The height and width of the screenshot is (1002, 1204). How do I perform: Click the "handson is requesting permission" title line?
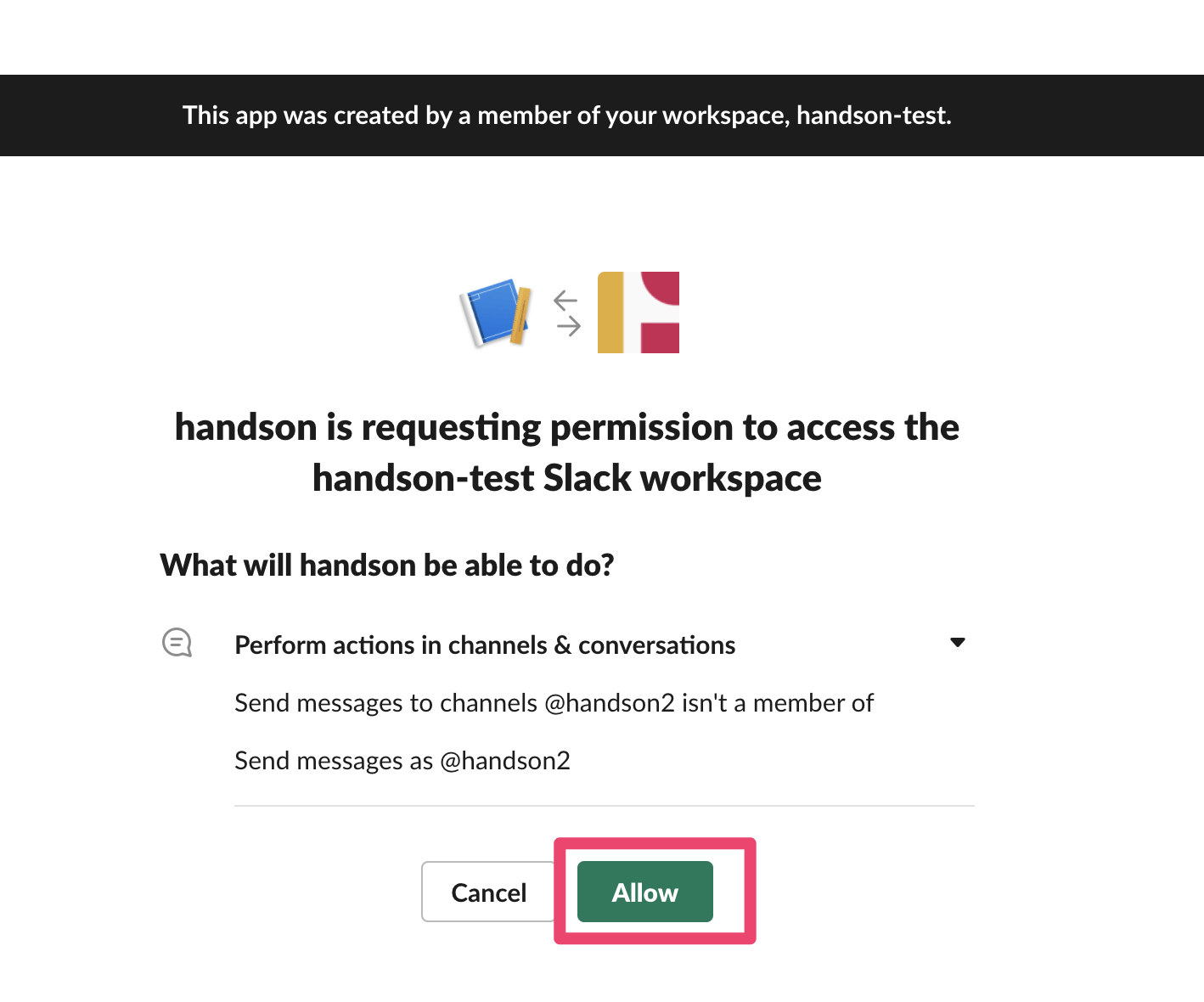[x=567, y=427]
